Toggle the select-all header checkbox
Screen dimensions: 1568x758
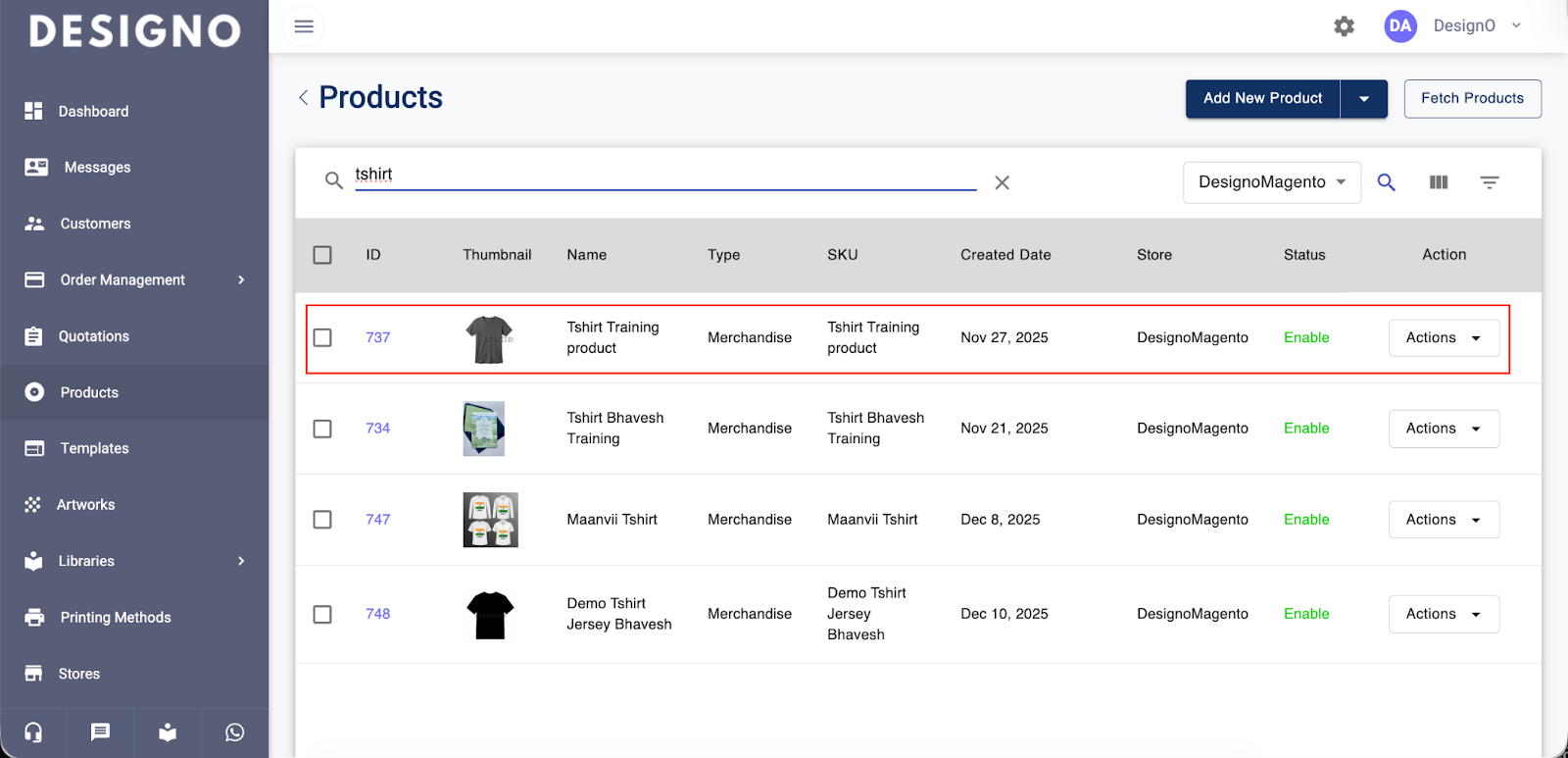coord(322,255)
